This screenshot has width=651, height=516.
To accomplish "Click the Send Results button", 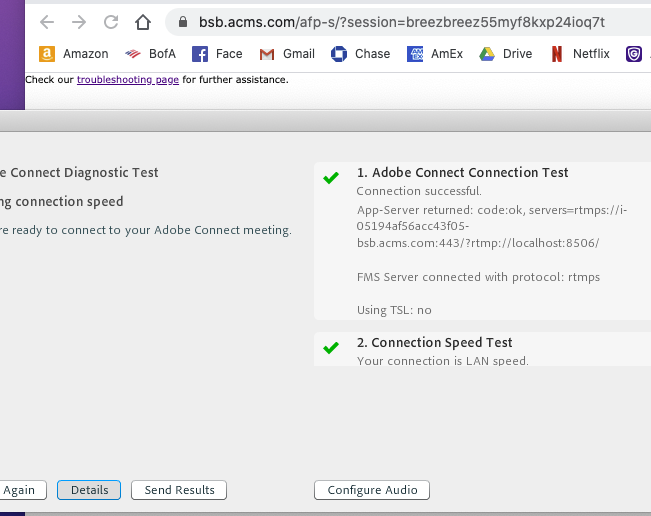I will 179,490.
